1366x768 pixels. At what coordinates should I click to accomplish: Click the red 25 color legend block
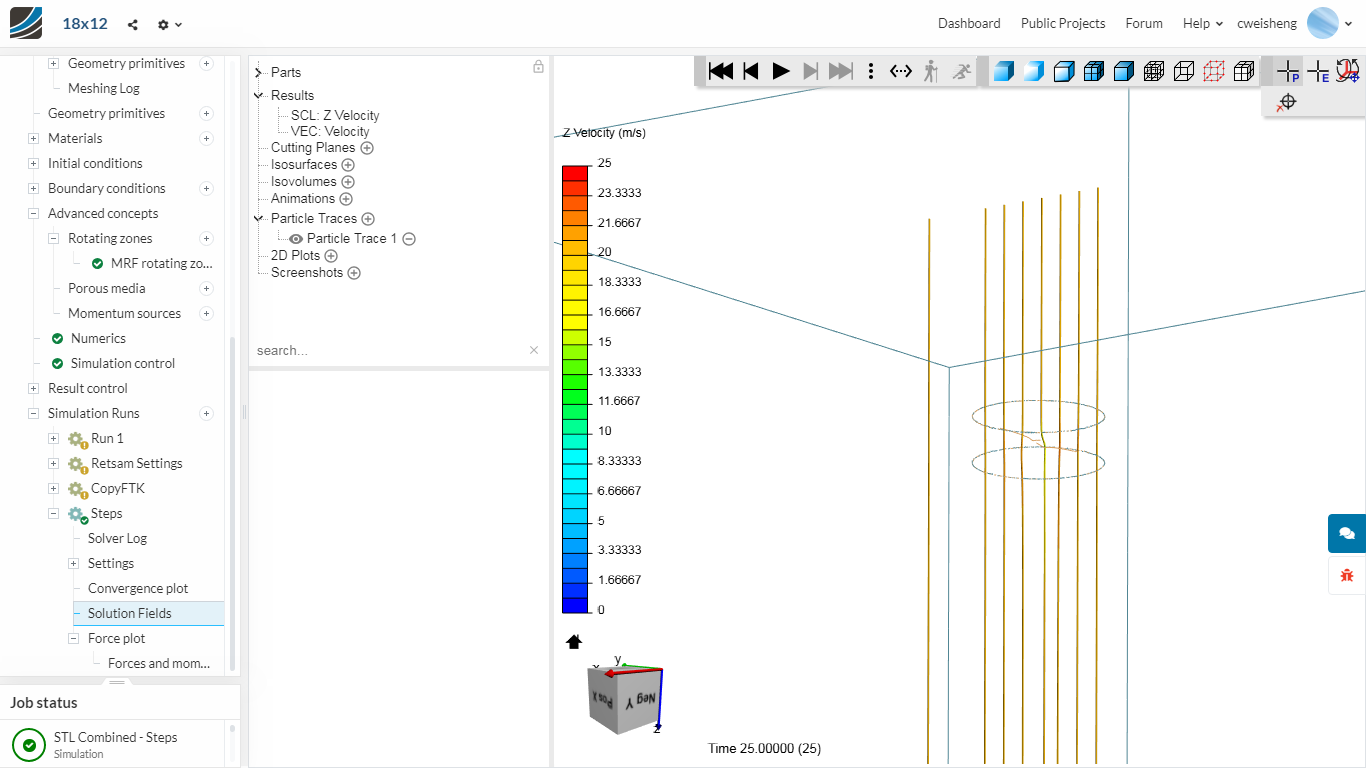tap(575, 172)
